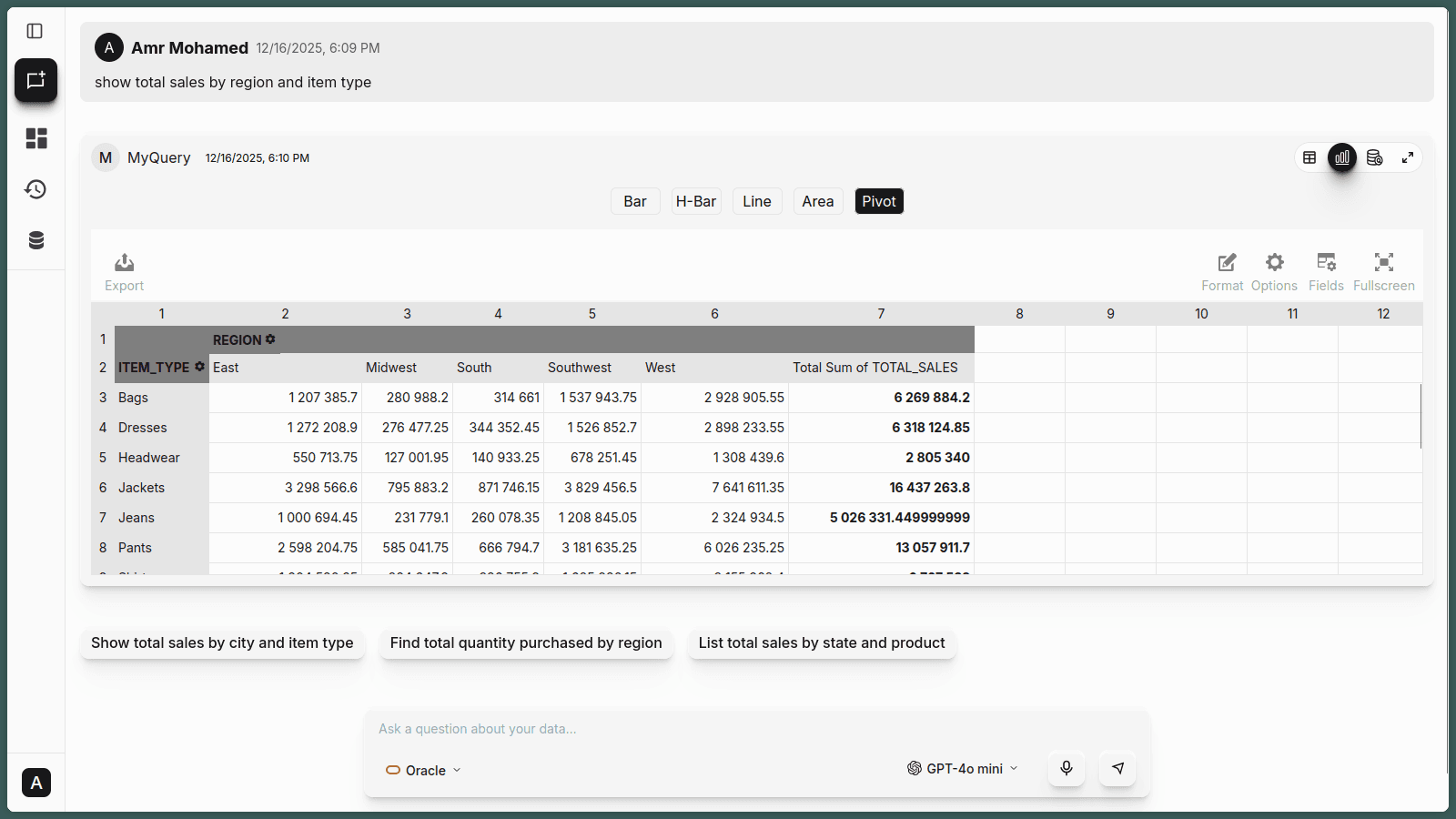This screenshot has height=819, width=1456.
Task: Open the database connections panel
Action: click(x=35, y=239)
